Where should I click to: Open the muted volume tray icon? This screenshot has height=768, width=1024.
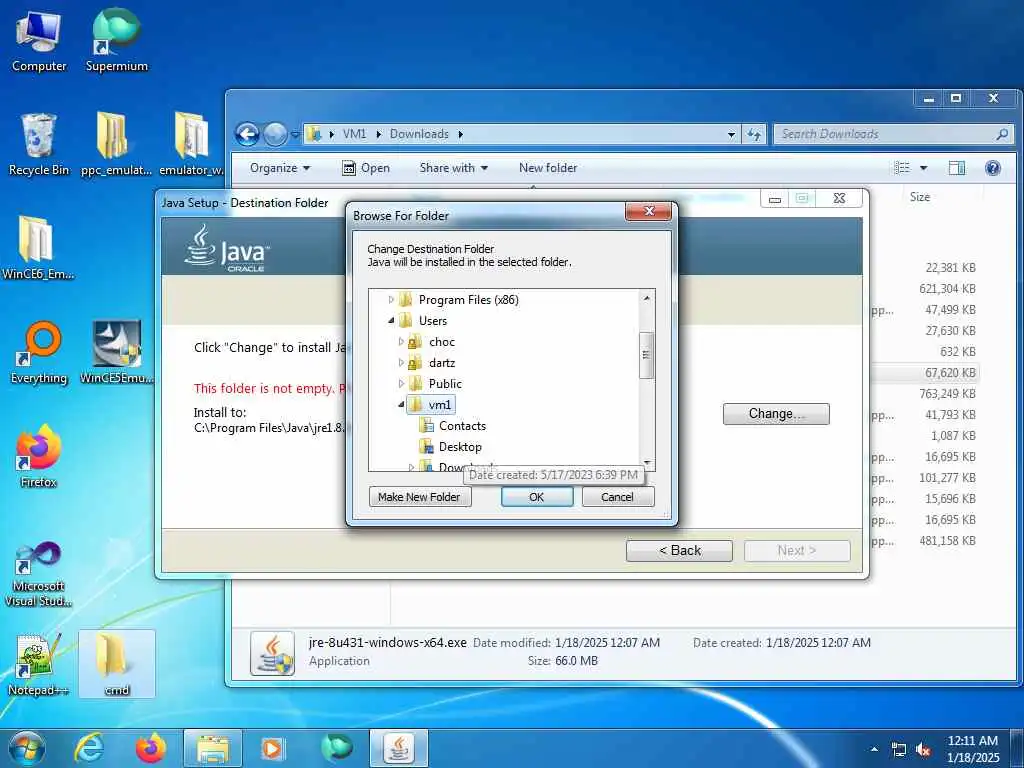923,750
